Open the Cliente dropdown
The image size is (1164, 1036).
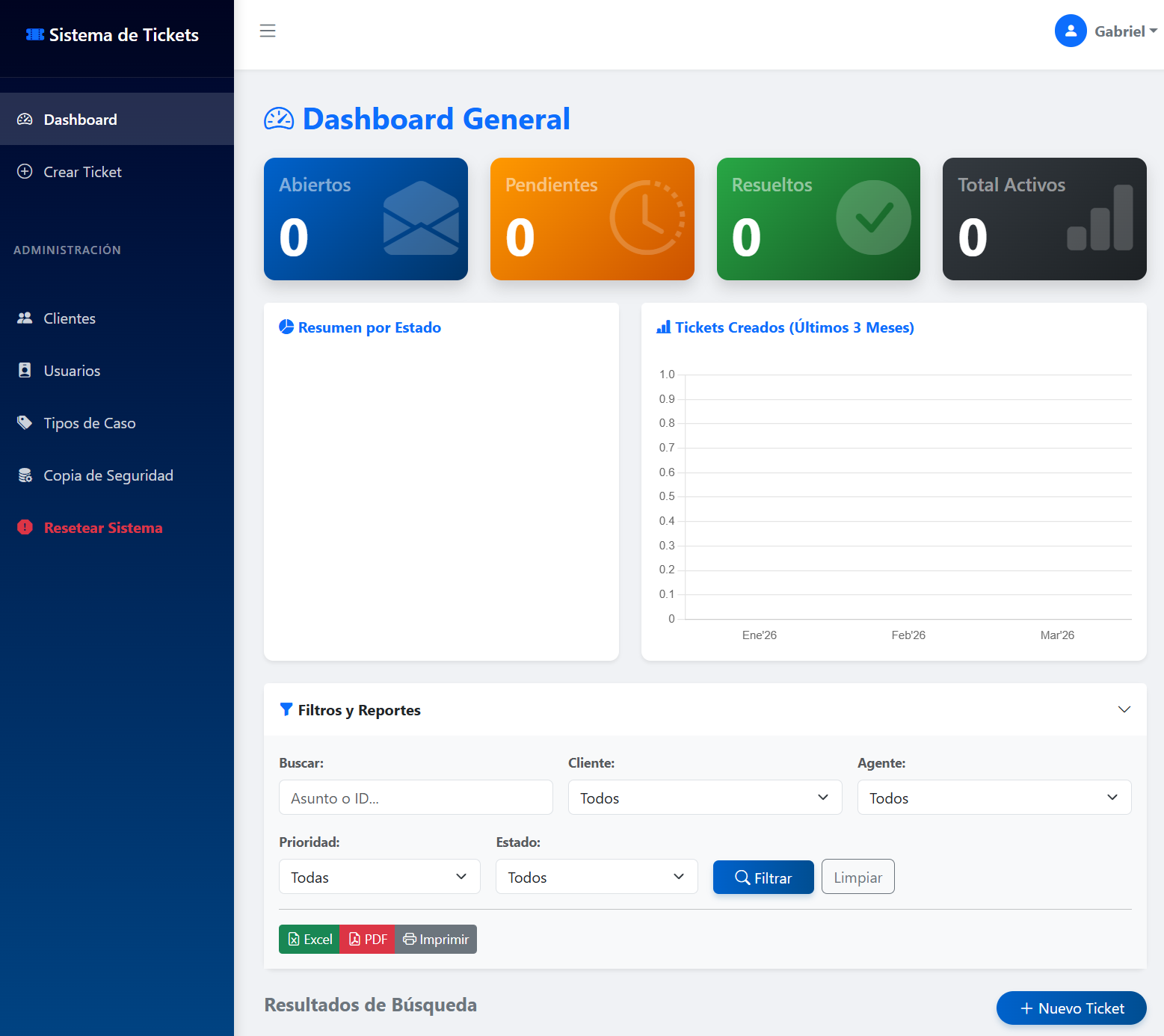click(704, 798)
